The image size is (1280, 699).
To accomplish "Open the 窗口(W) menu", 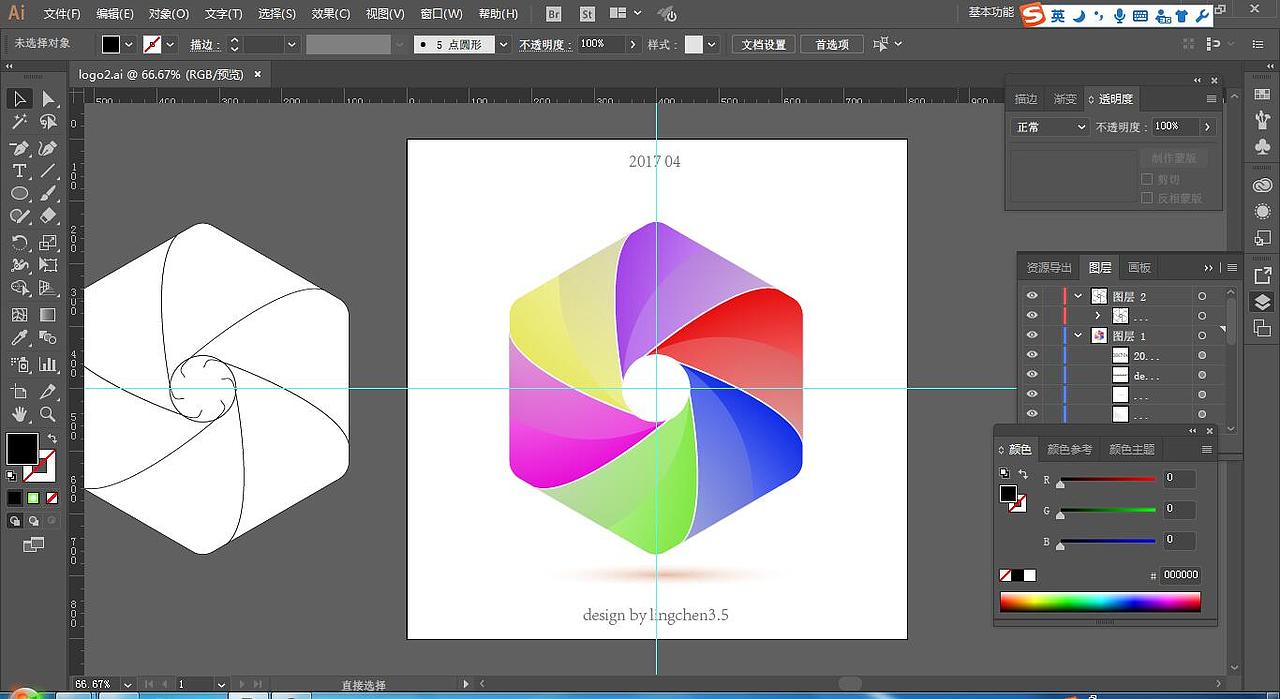I will tap(441, 14).
